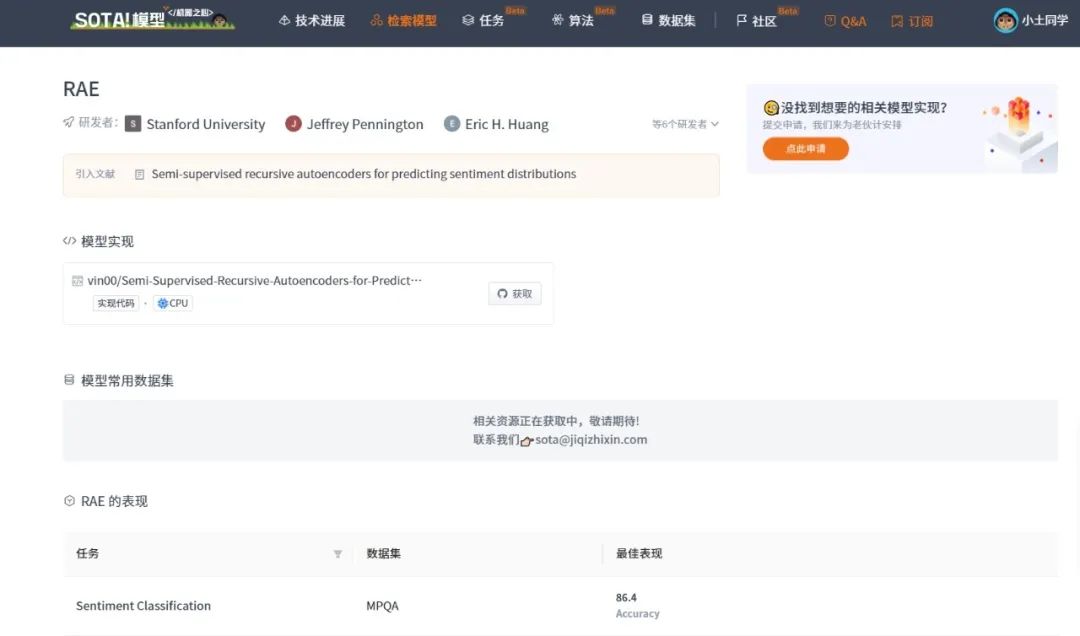The image size is (1080, 636).
Task: Click the 小土同学 user avatar
Action: coord(1004,20)
